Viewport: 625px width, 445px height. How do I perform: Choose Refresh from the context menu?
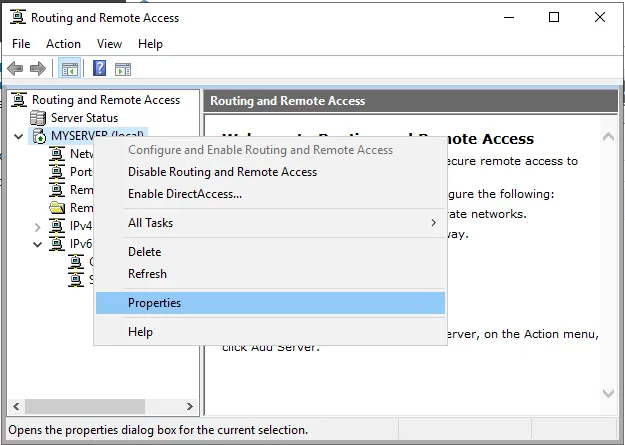(x=147, y=274)
